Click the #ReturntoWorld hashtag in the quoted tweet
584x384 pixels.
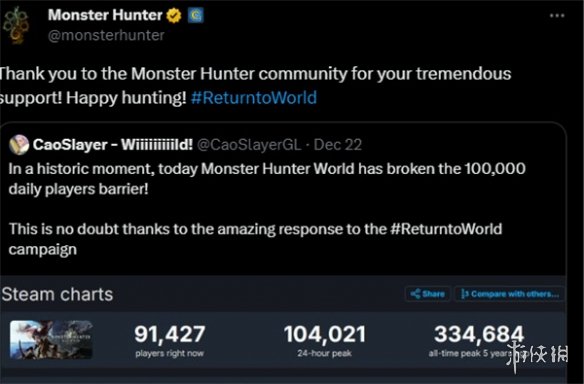[x=446, y=229]
